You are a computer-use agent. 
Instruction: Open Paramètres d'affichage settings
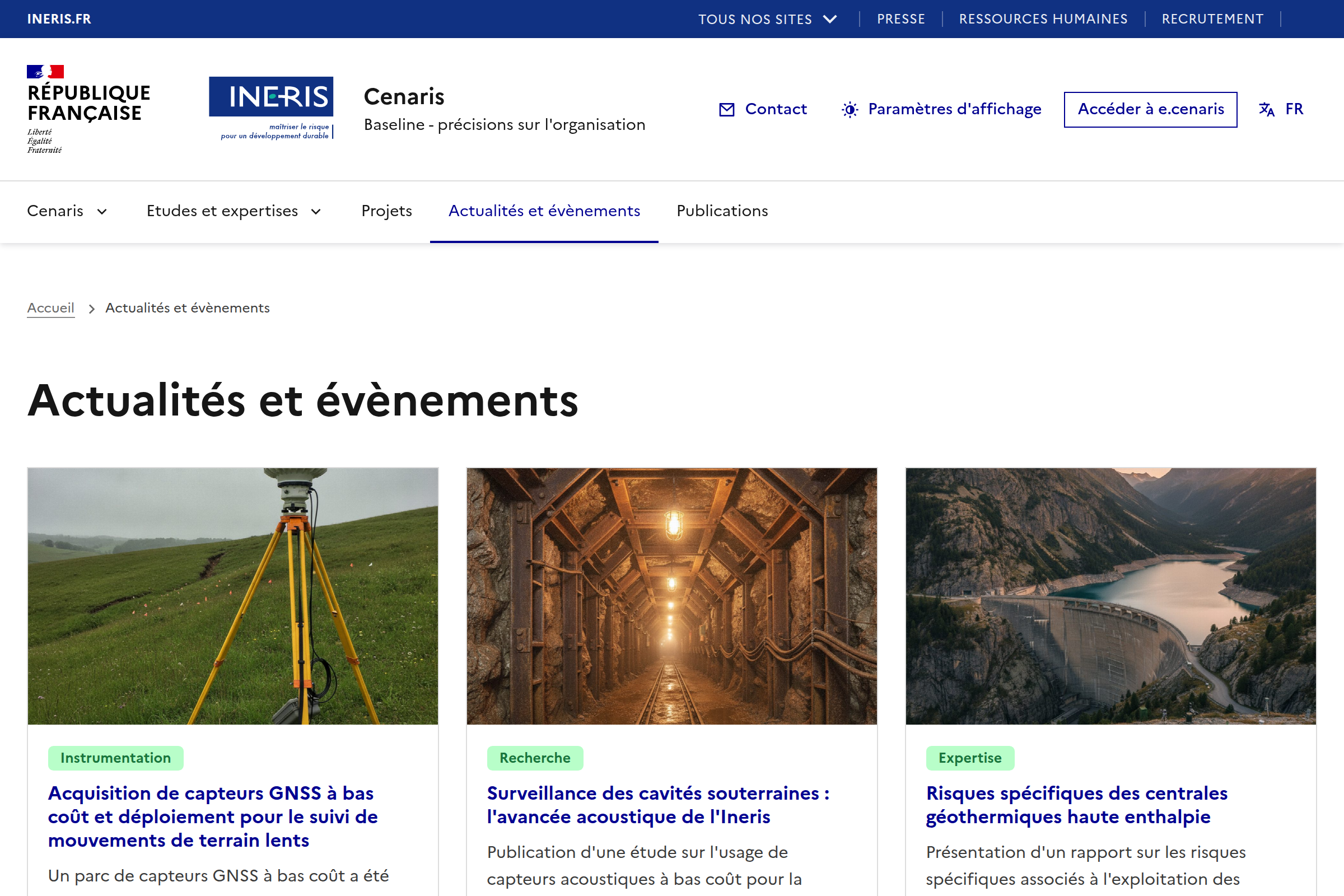(941, 109)
